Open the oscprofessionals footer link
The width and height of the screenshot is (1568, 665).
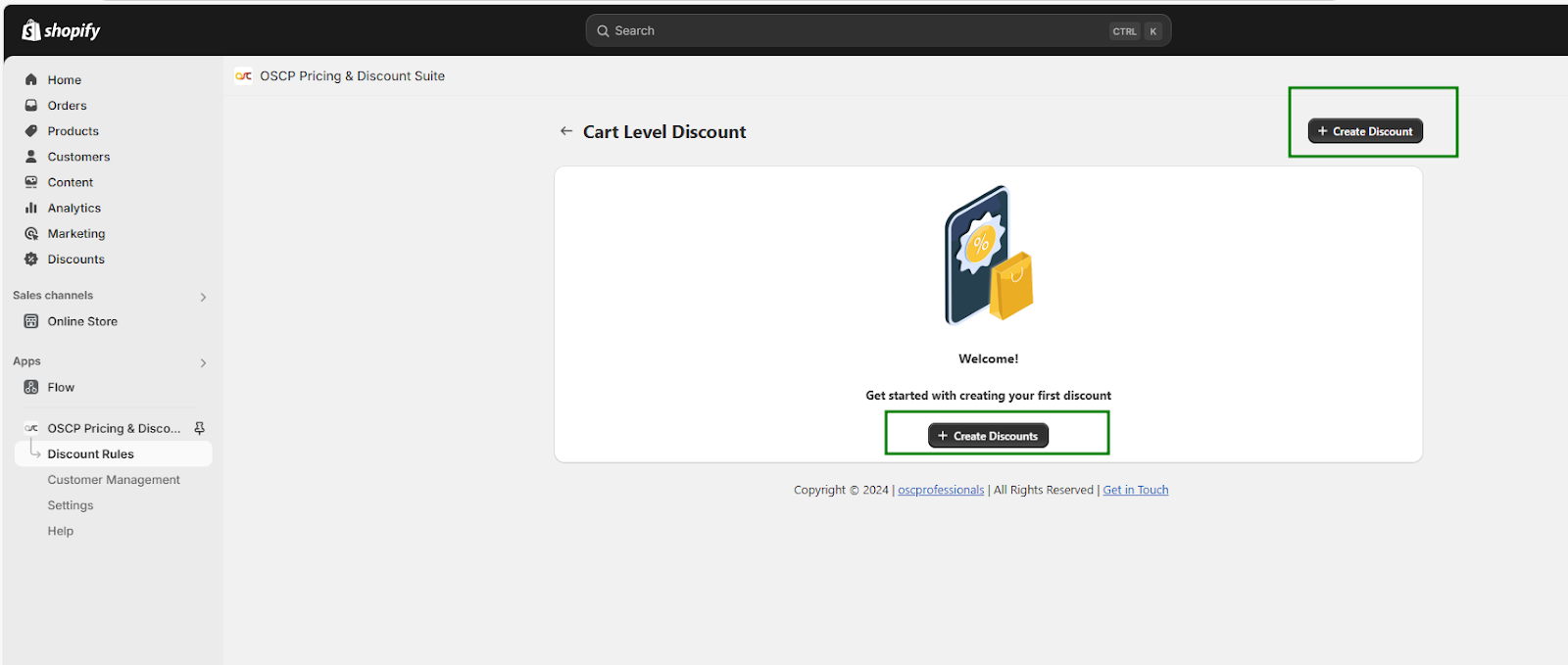(x=941, y=490)
